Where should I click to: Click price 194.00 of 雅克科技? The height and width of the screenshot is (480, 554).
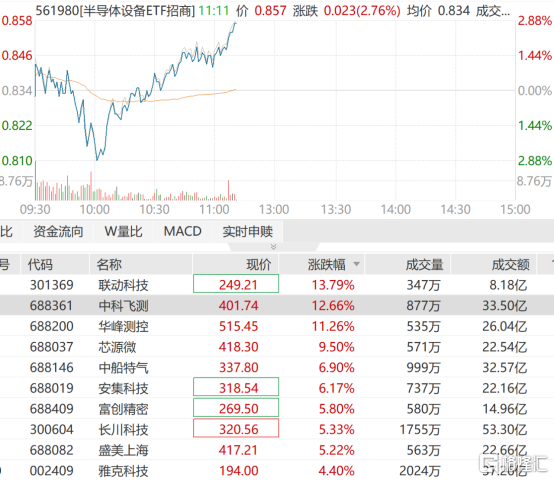(238, 471)
